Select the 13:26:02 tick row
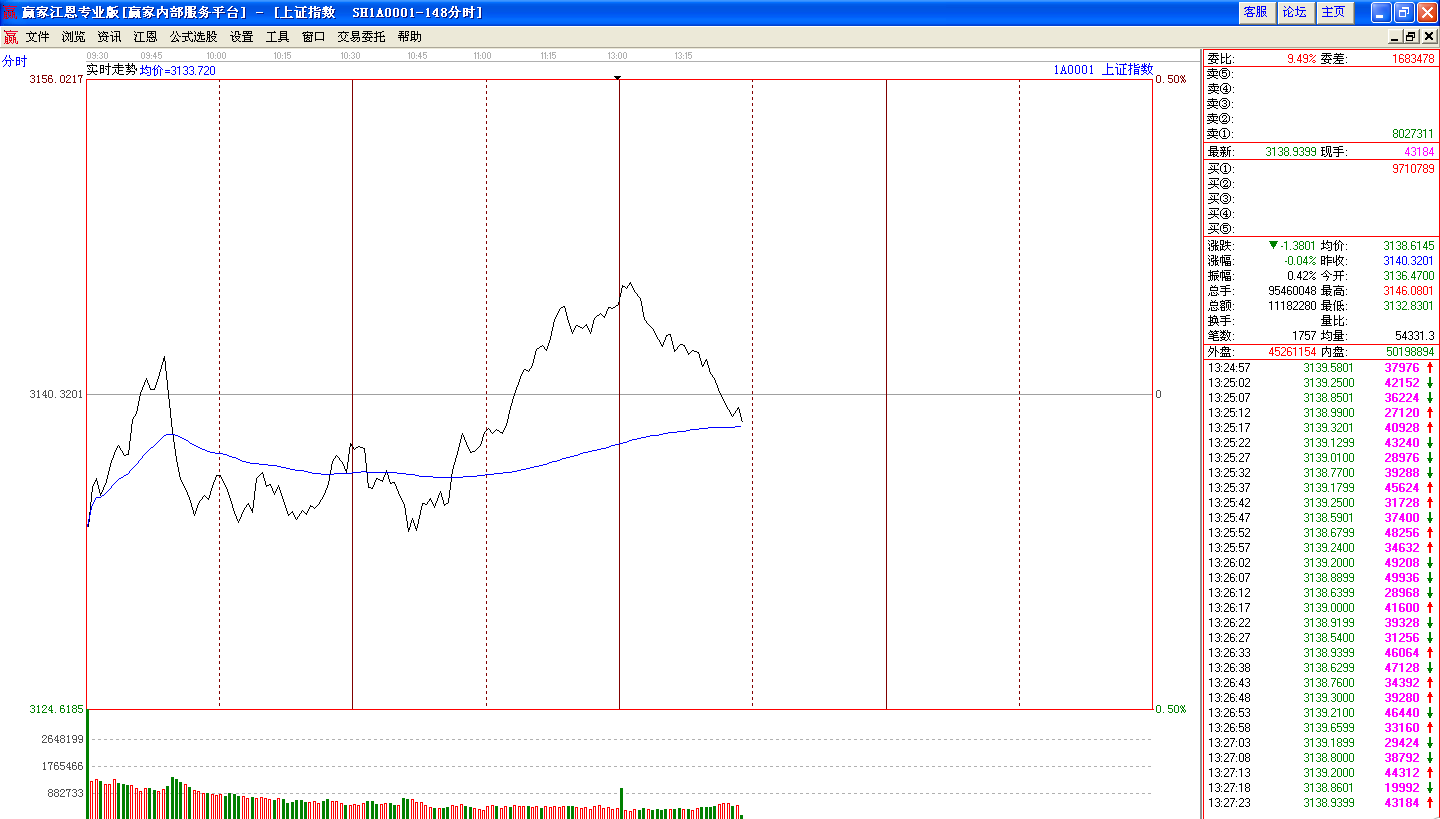 (x=1321, y=562)
